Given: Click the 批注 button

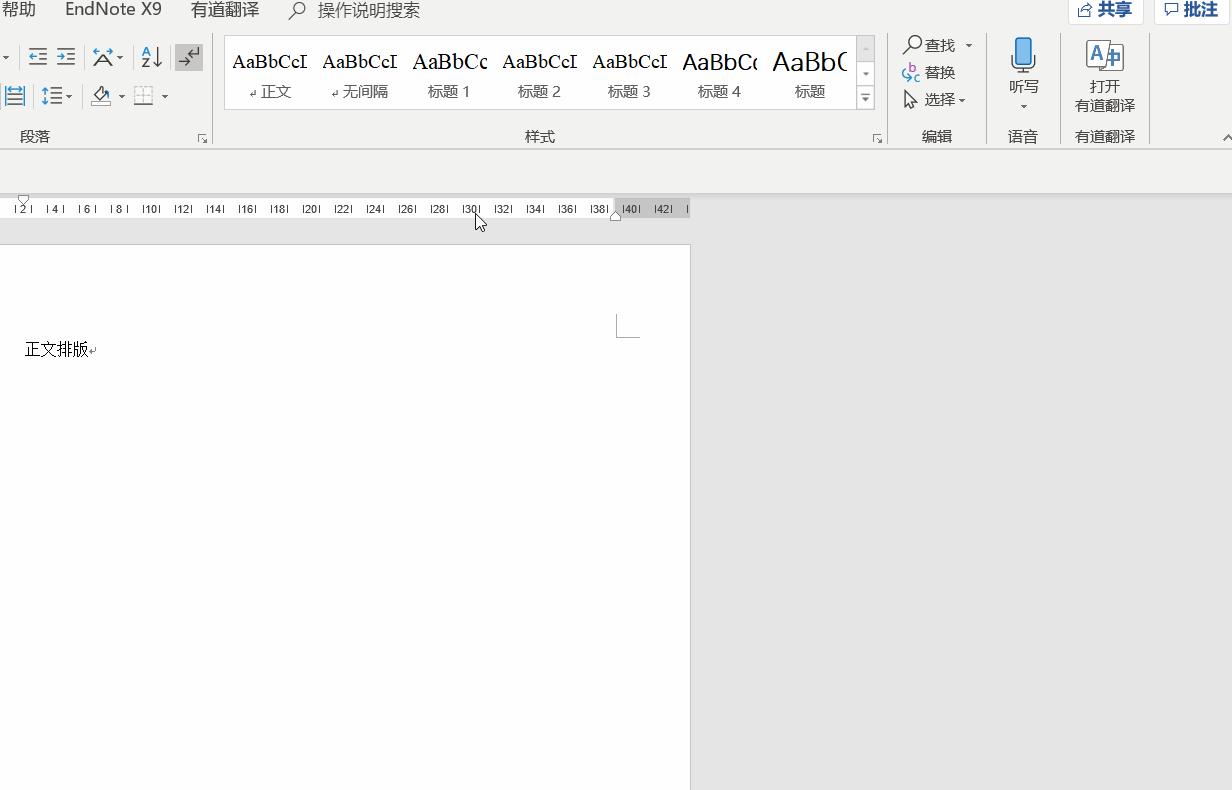Looking at the screenshot, I should pyautogui.click(x=1191, y=10).
